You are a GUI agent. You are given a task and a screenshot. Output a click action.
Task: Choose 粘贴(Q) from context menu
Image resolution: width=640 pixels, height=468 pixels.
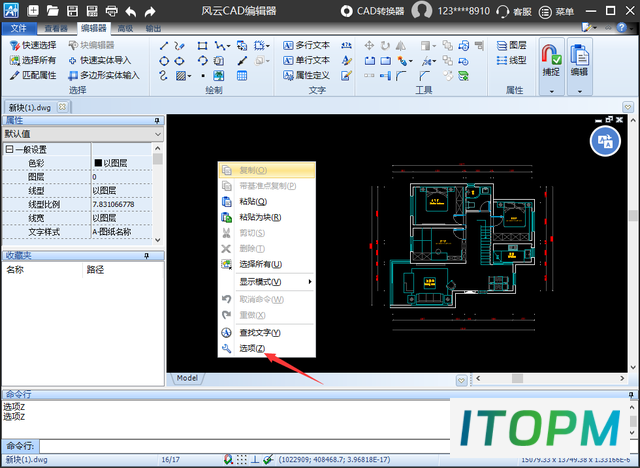pos(267,202)
